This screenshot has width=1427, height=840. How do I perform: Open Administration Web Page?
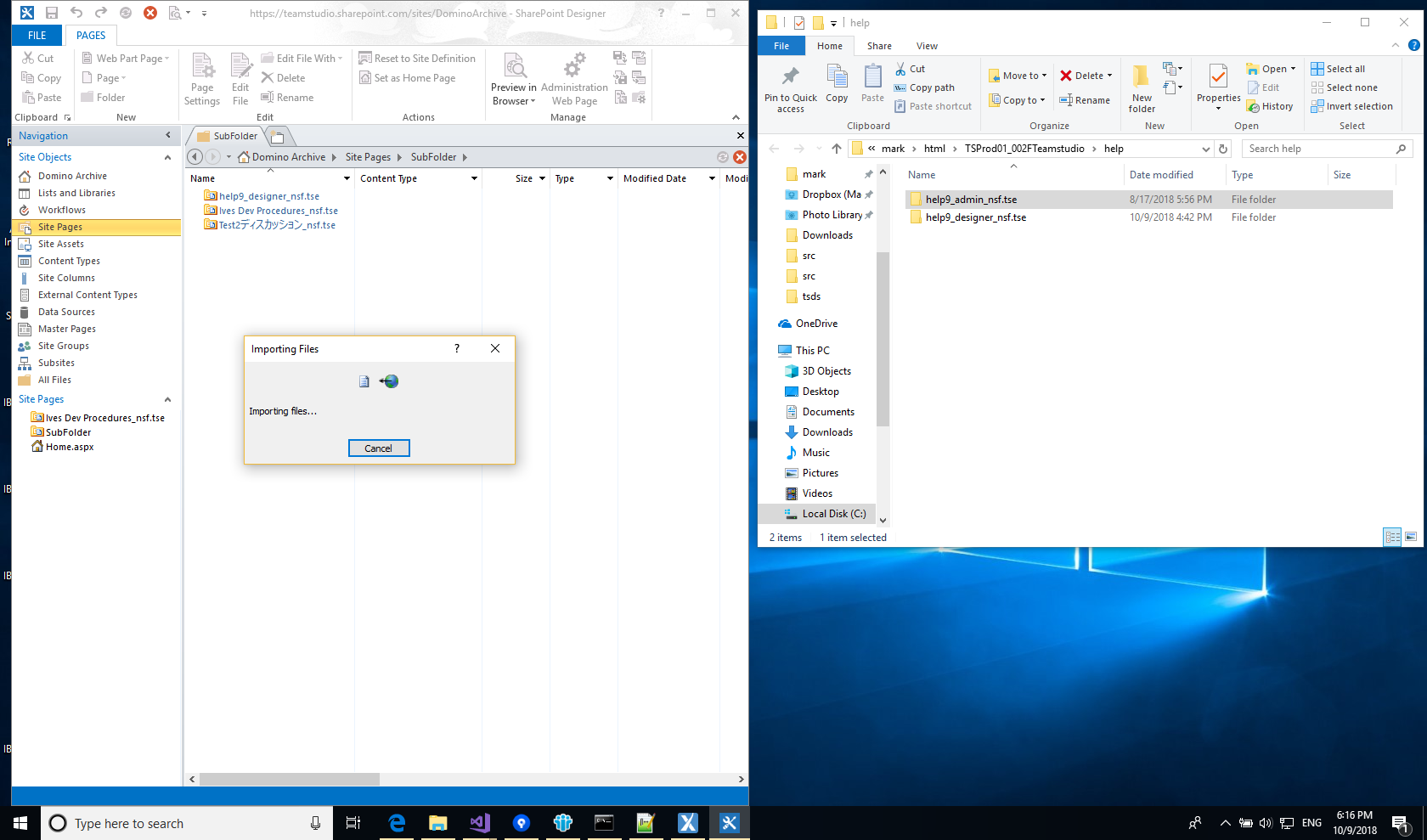tap(574, 80)
